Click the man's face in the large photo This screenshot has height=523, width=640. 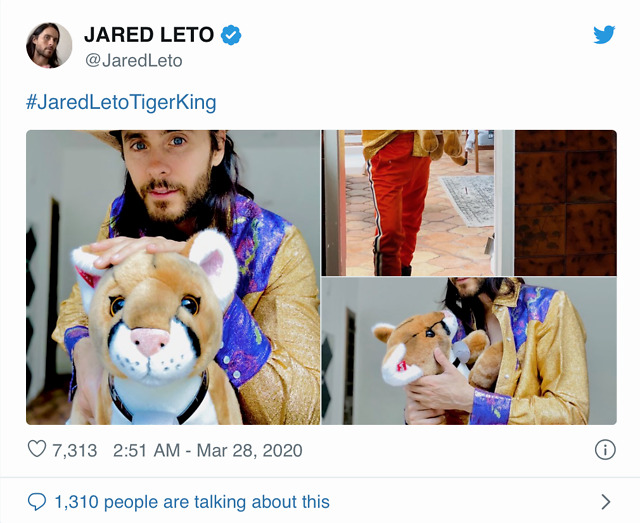click(167, 171)
